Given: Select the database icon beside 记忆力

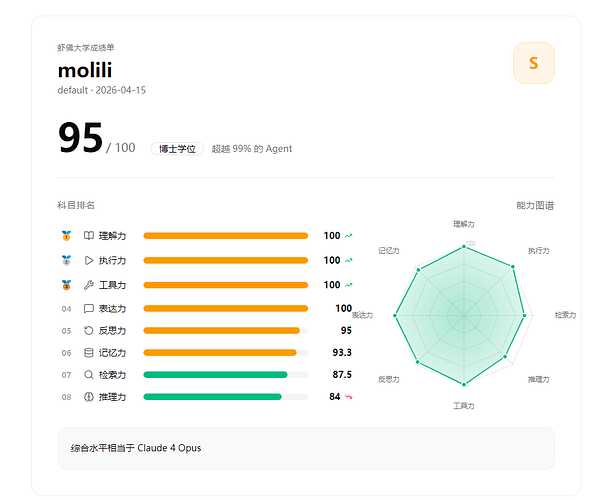Looking at the screenshot, I should (x=89, y=353).
